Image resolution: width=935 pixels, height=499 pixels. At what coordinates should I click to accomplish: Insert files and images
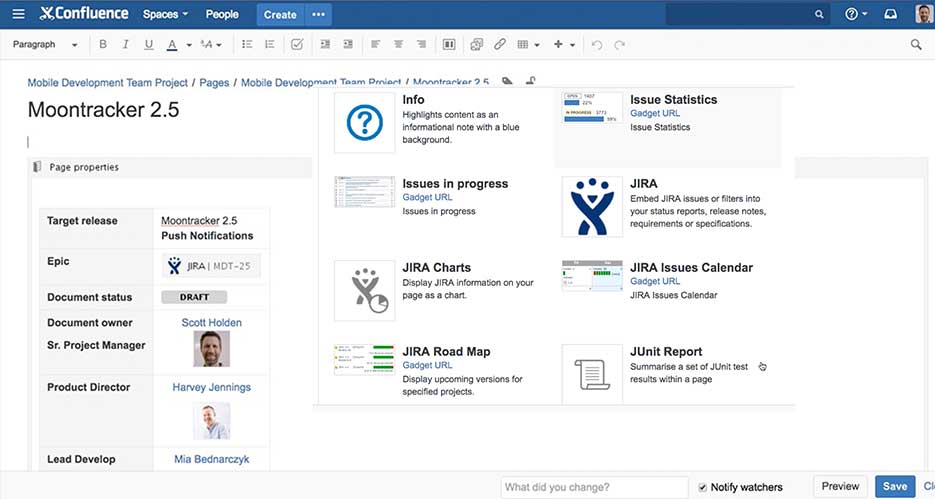(476, 44)
